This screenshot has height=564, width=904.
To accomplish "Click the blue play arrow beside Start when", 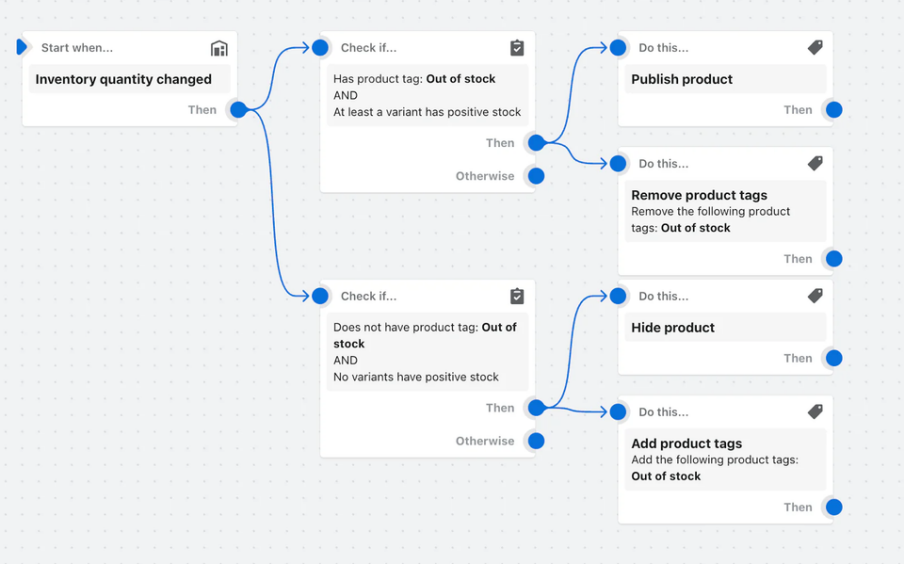I will tap(22, 47).
